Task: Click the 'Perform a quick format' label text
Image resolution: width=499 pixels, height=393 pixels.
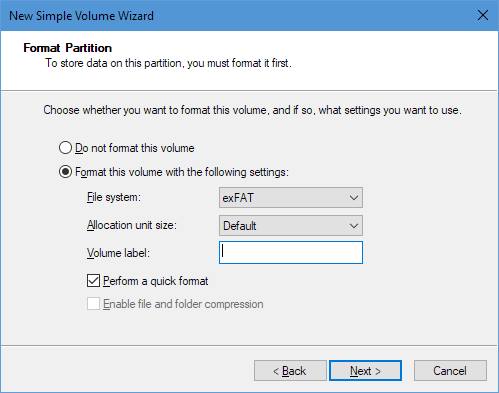Action: pyautogui.click(x=156, y=281)
